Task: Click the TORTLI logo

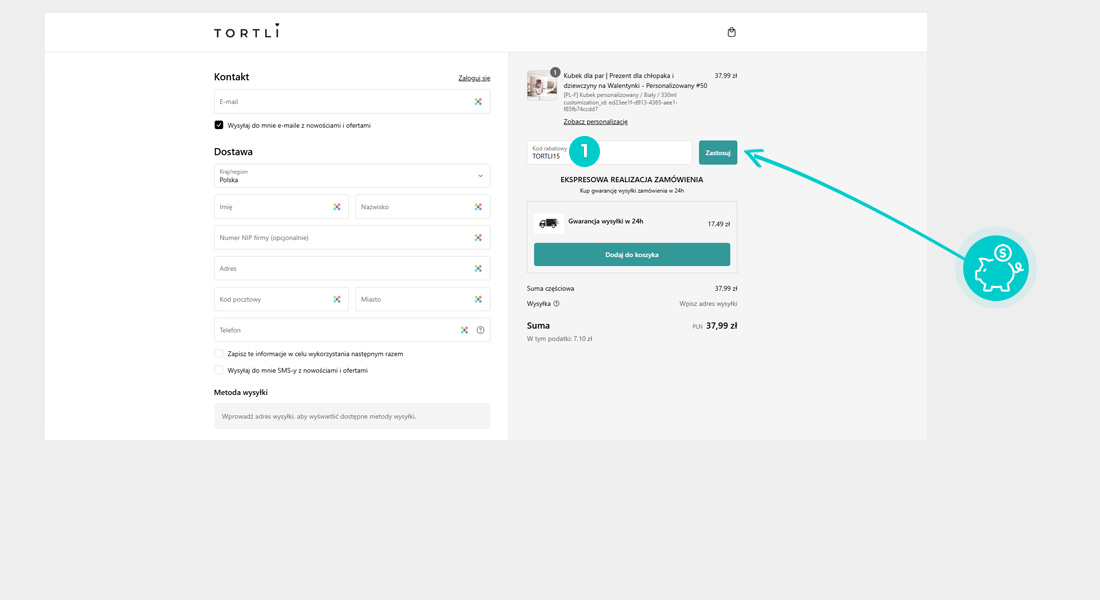Action: [x=247, y=32]
